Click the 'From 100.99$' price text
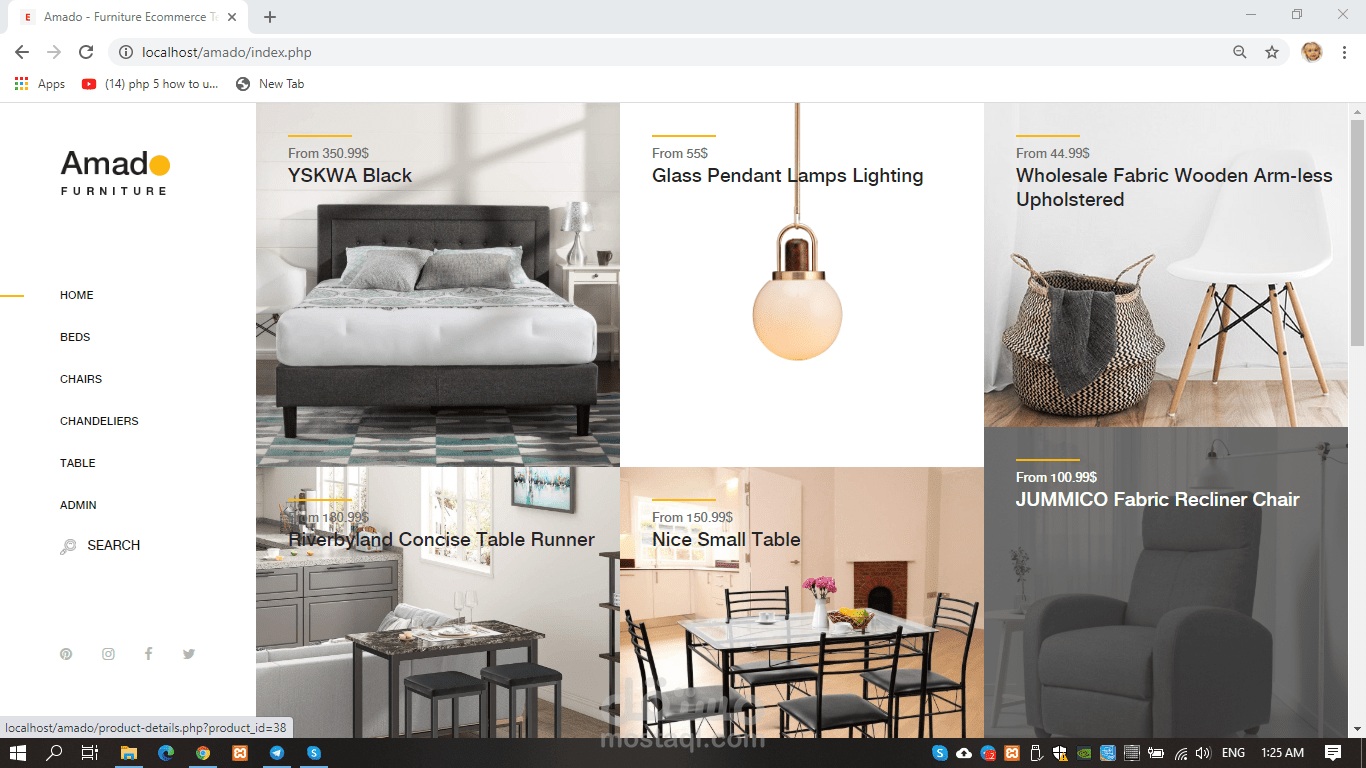This screenshot has height=768, width=1366. (x=1056, y=477)
